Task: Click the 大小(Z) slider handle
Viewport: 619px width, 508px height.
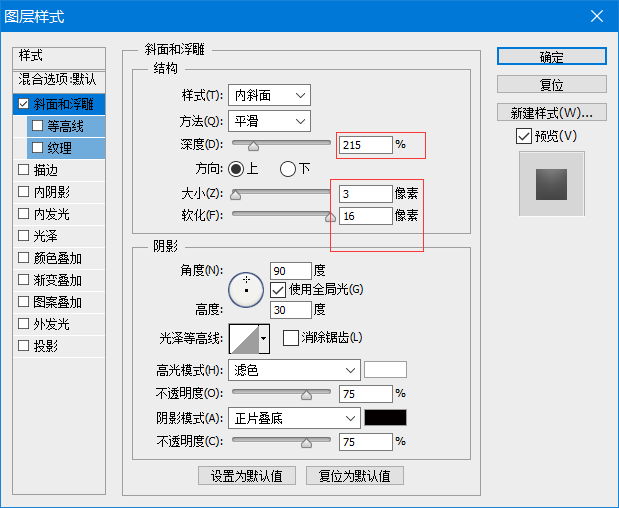Action: (236, 195)
